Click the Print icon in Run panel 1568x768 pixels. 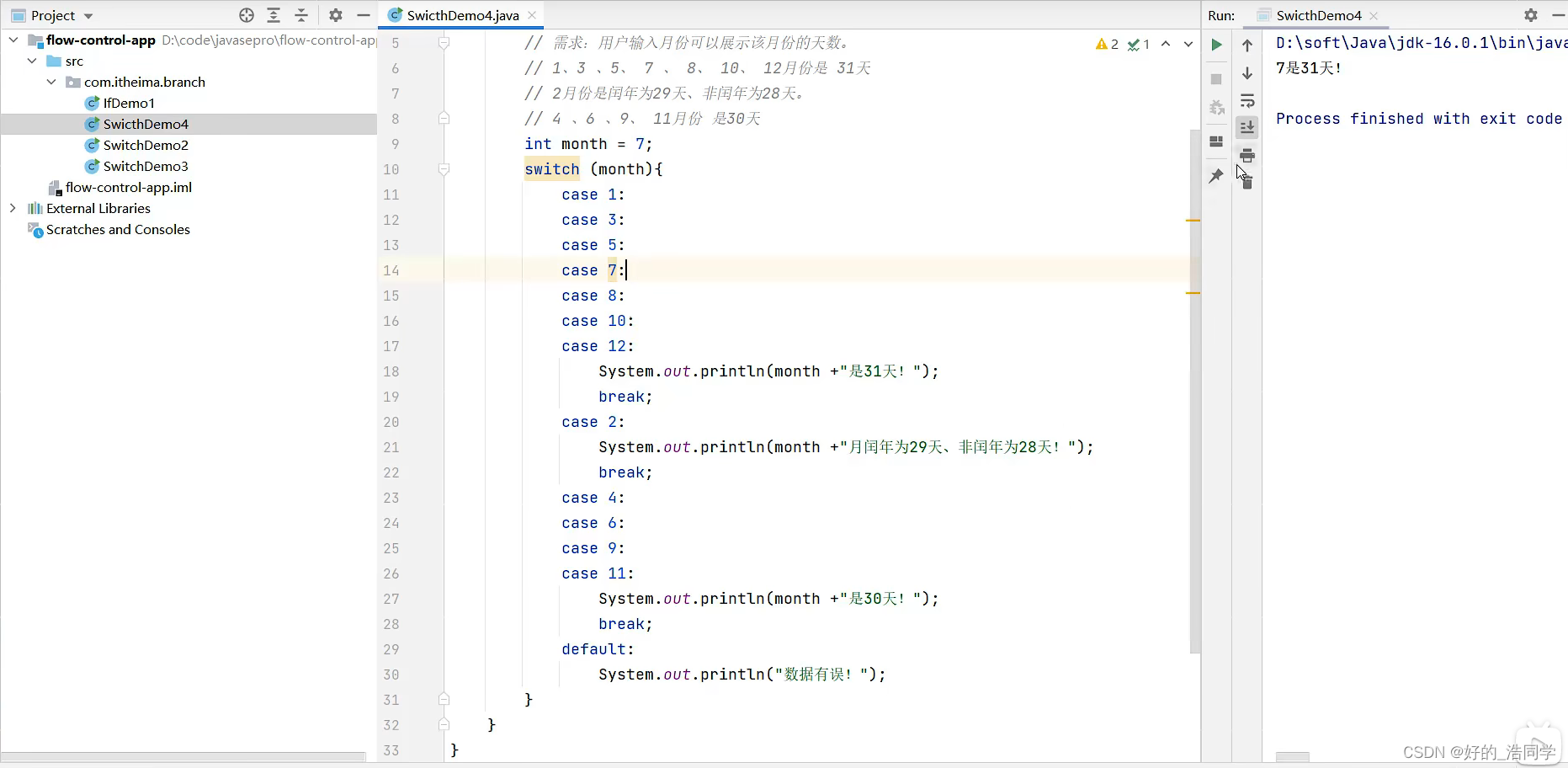(x=1247, y=155)
